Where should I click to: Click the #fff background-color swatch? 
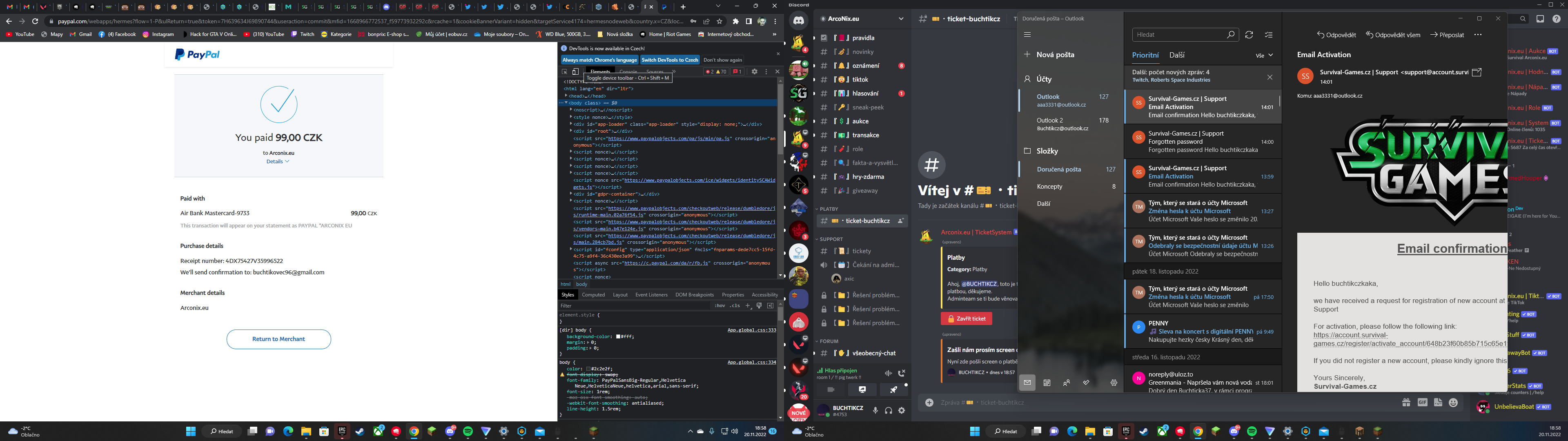(x=619, y=336)
